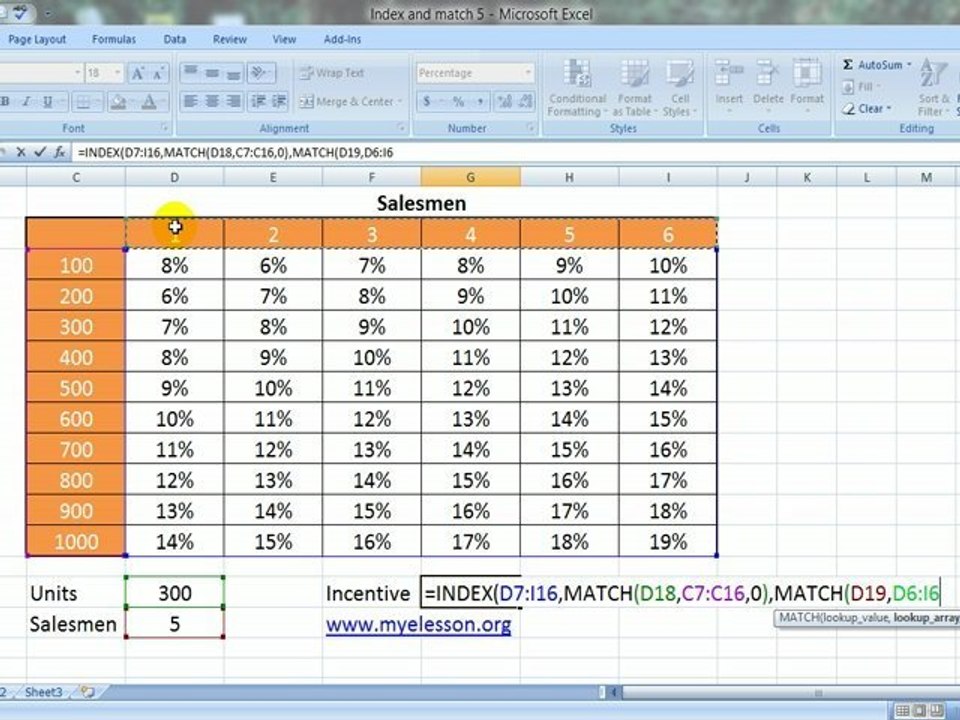Click the Wrap Text button
The width and height of the screenshot is (960, 720).
331,73
